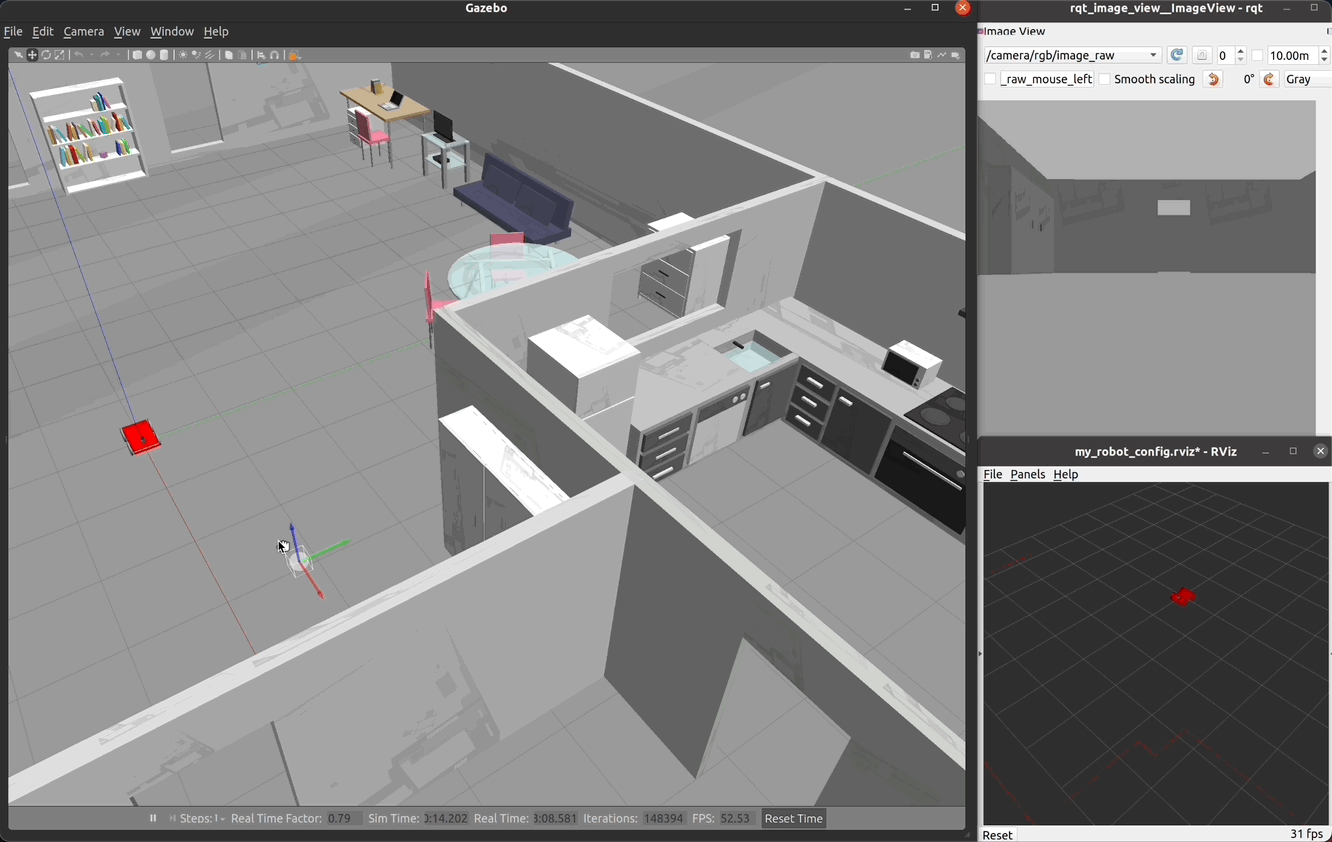Activate the selection arrow tool in Gazebo
1332x842 pixels.
[18, 55]
